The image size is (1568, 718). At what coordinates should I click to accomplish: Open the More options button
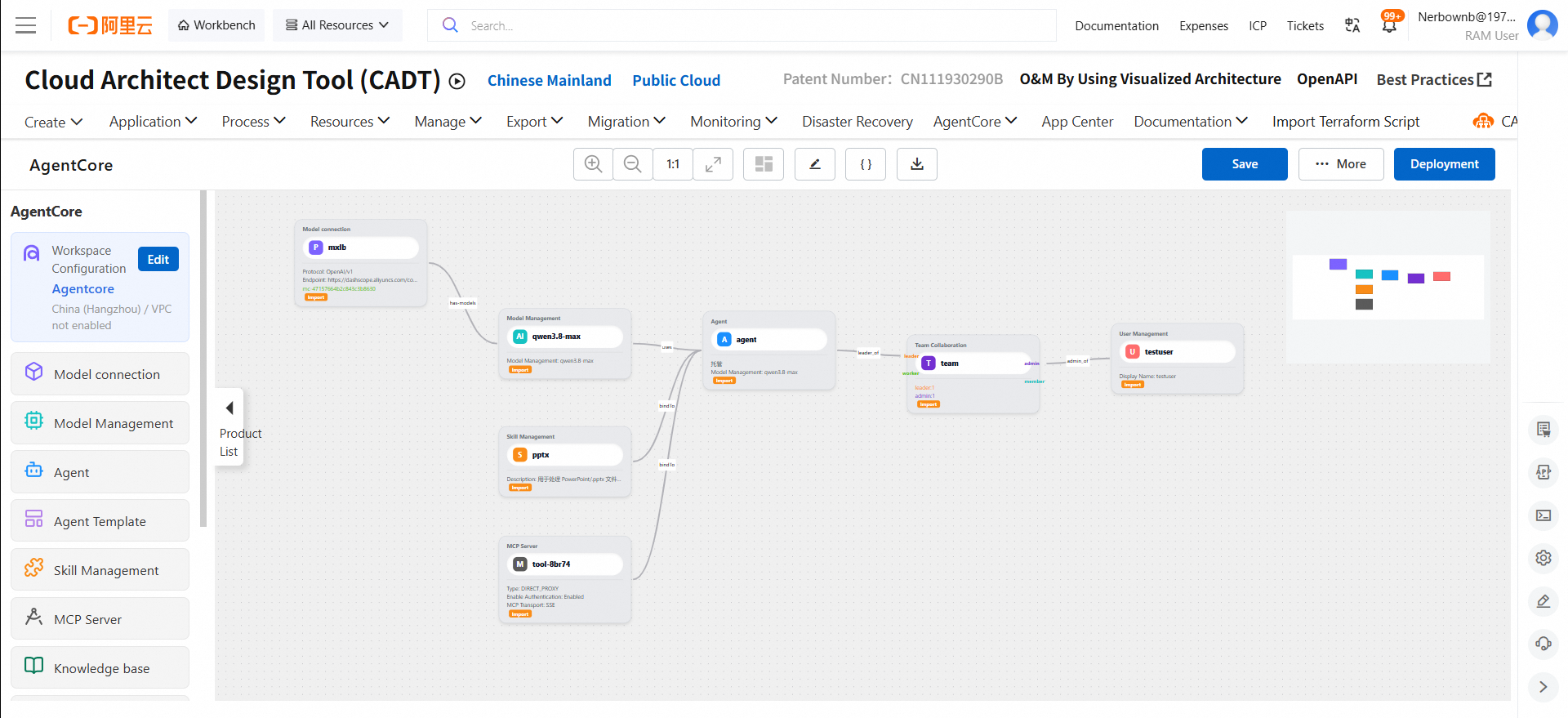point(1341,164)
